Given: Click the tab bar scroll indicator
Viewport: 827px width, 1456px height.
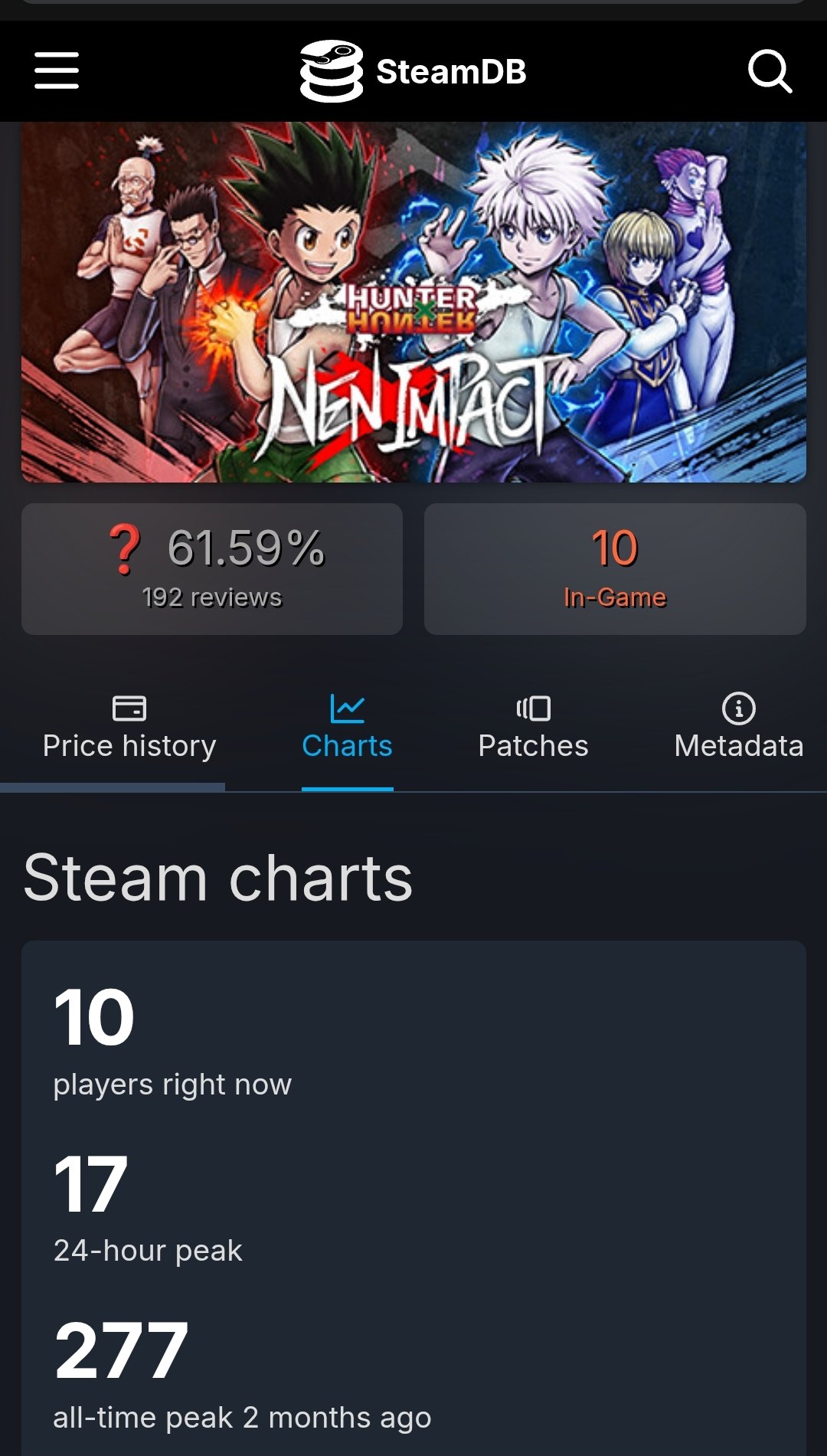Looking at the screenshot, I should [113, 787].
